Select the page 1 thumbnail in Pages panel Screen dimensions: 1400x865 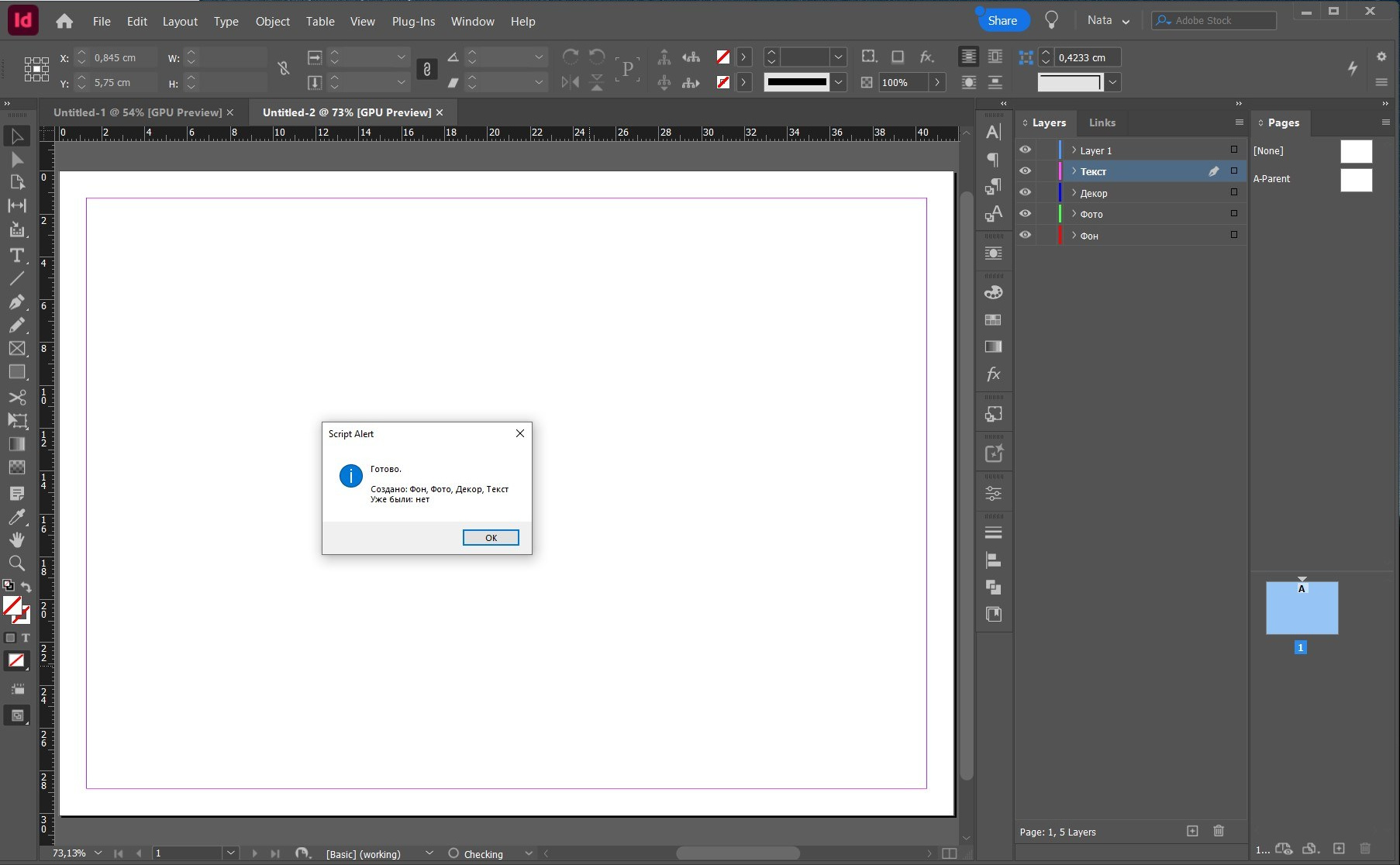1302,608
